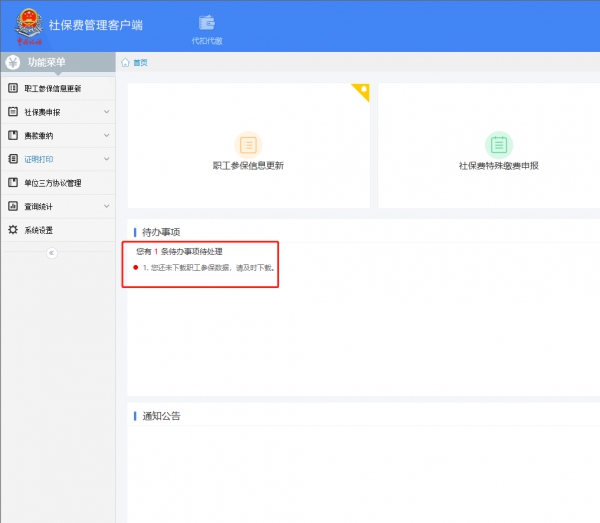Click the 证明打印 sidebar icon

tap(13, 159)
